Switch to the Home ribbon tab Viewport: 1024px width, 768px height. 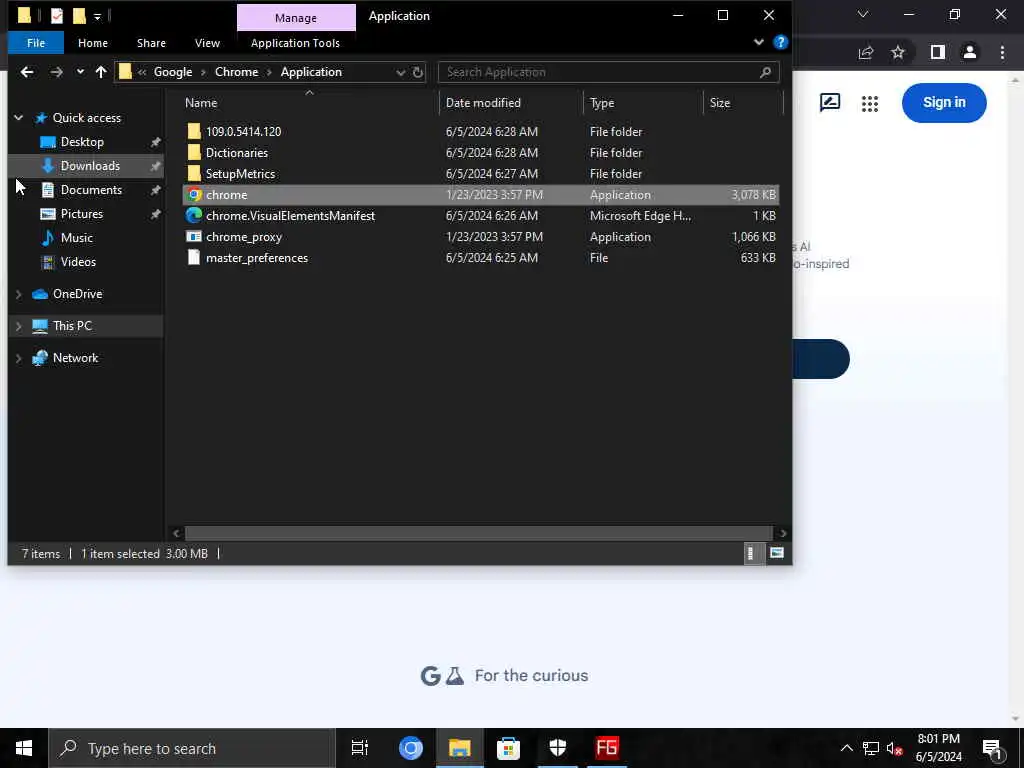pyautogui.click(x=93, y=43)
